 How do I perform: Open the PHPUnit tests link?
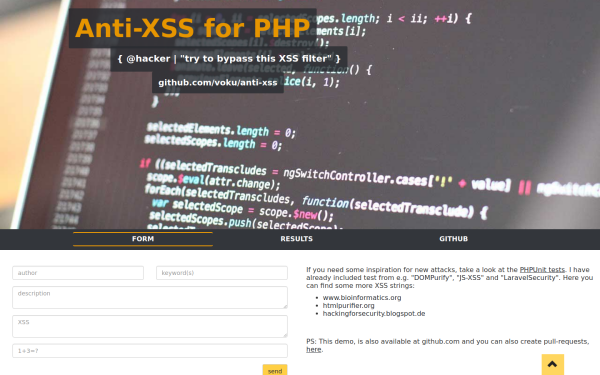coord(542,269)
